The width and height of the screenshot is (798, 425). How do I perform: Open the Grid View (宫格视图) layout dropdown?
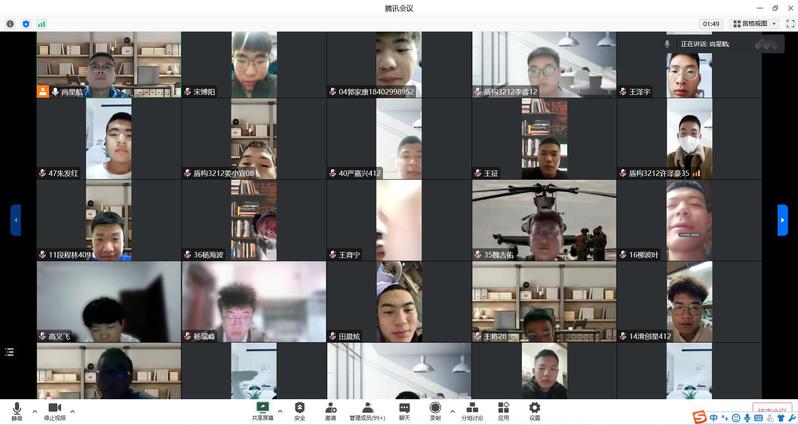[x=755, y=23]
